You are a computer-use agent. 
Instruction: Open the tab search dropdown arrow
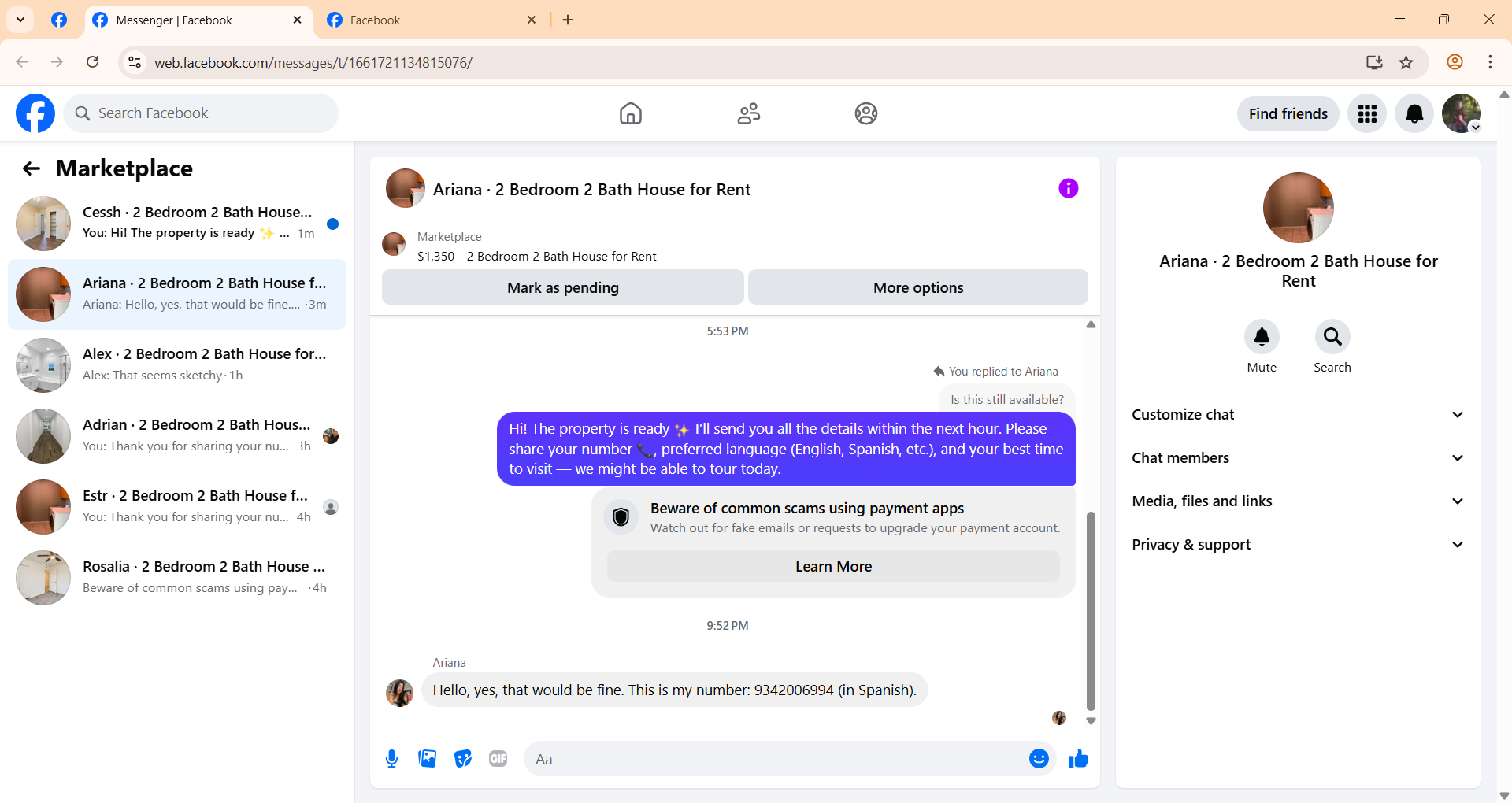20,20
